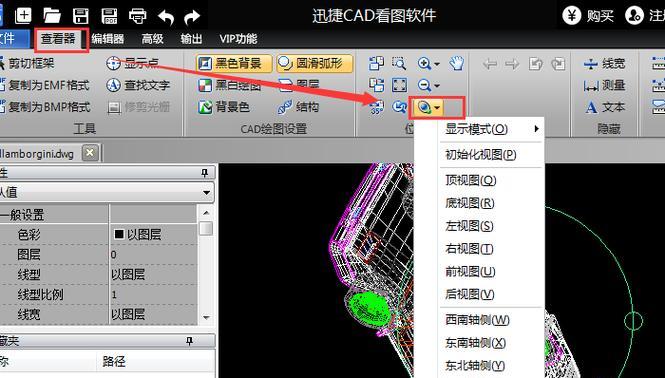Open the 3D view orientation dropdown arrow

pyautogui.click(x=437, y=108)
